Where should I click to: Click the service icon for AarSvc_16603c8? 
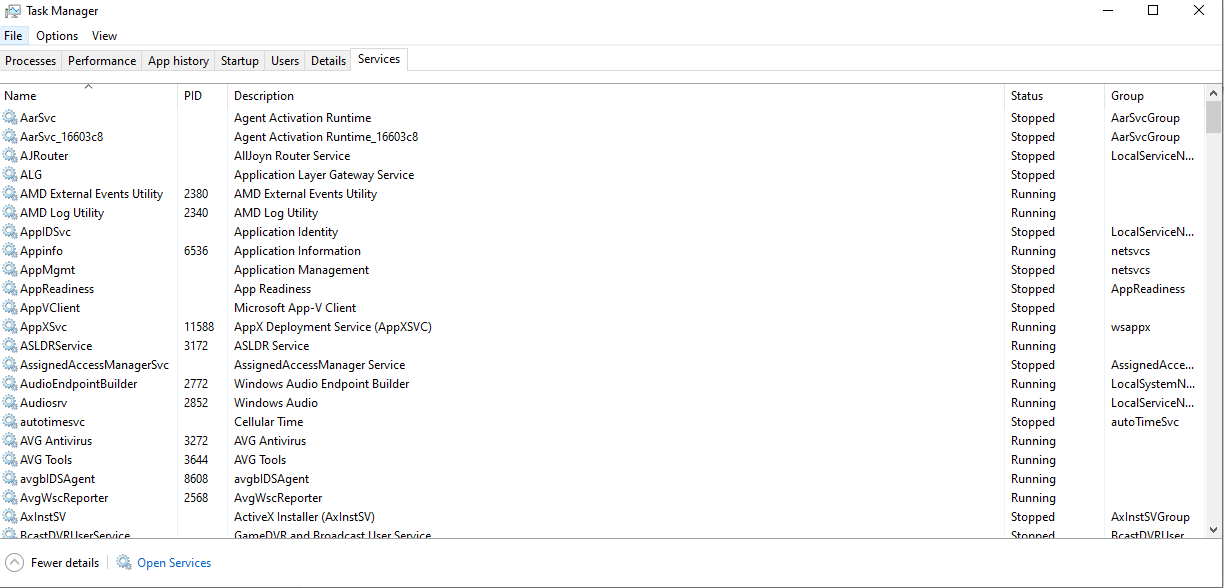tap(10, 137)
